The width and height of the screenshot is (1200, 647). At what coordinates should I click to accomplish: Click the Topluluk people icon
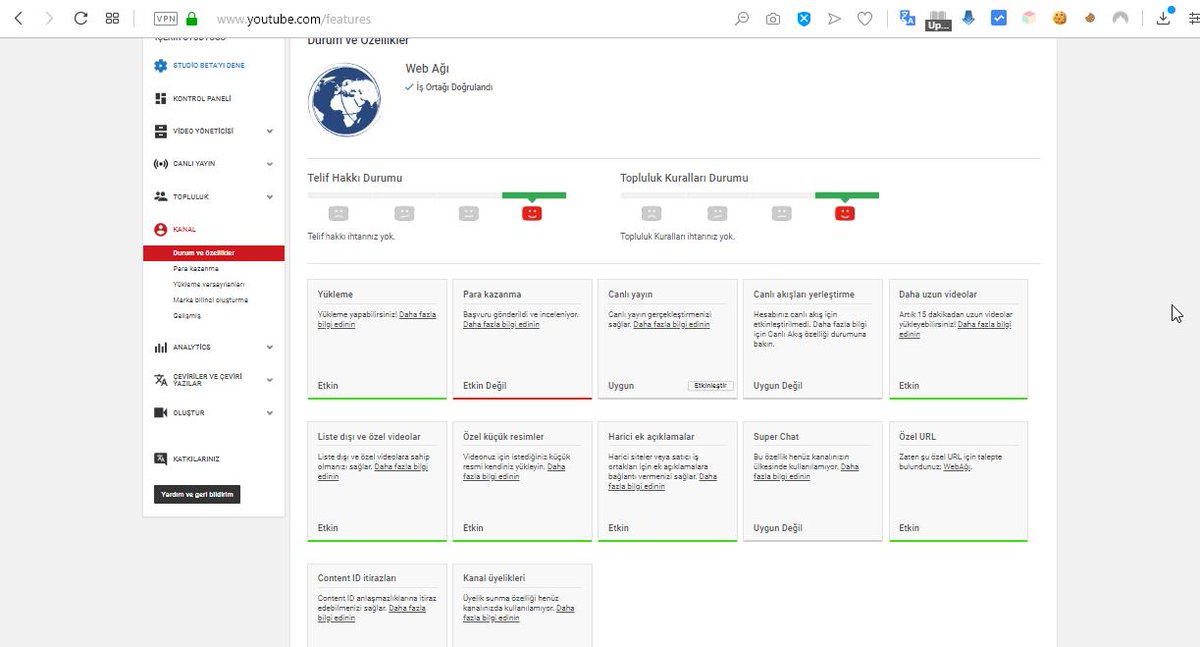point(160,197)
